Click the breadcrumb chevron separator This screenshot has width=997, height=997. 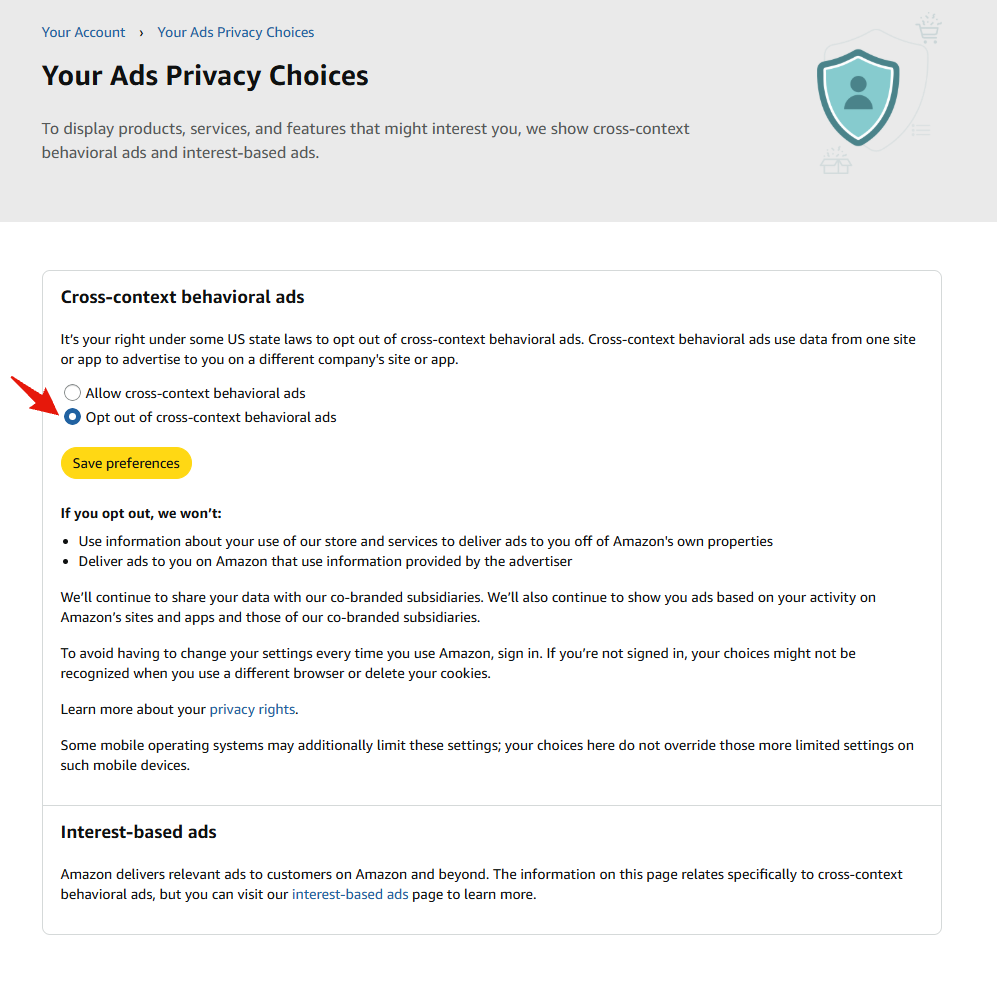point(141,33)
